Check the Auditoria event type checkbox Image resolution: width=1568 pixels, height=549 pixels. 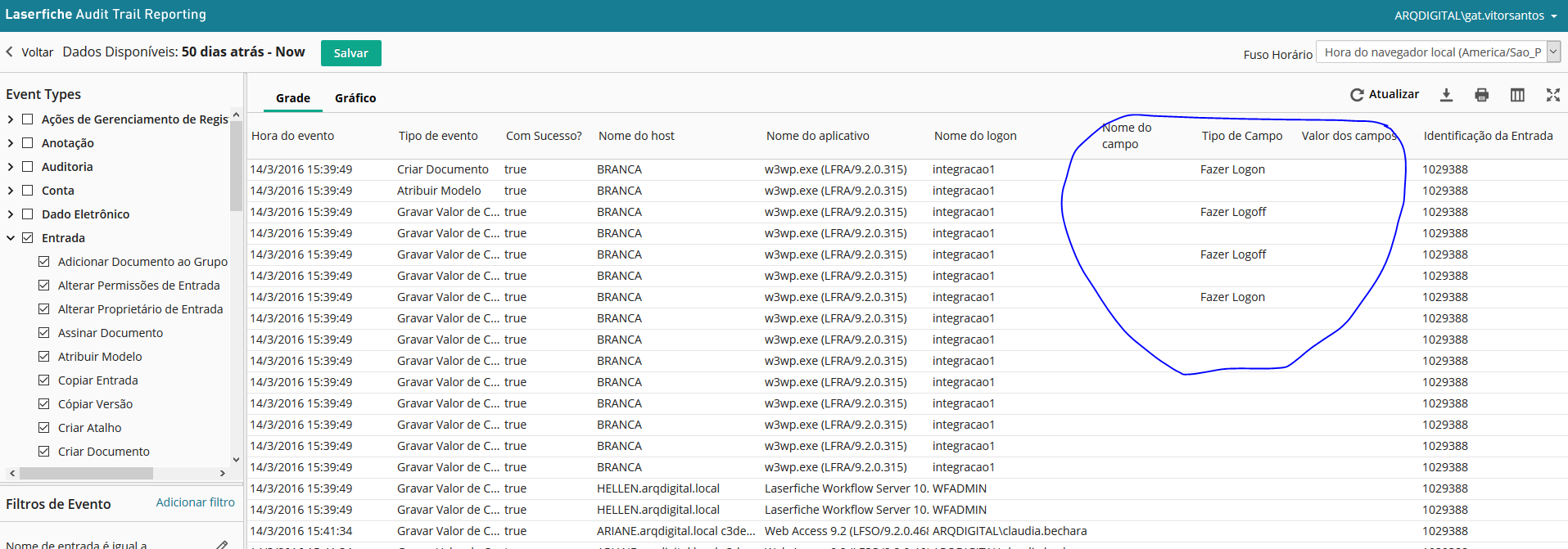pyautogui.click(x=27, y=167)
